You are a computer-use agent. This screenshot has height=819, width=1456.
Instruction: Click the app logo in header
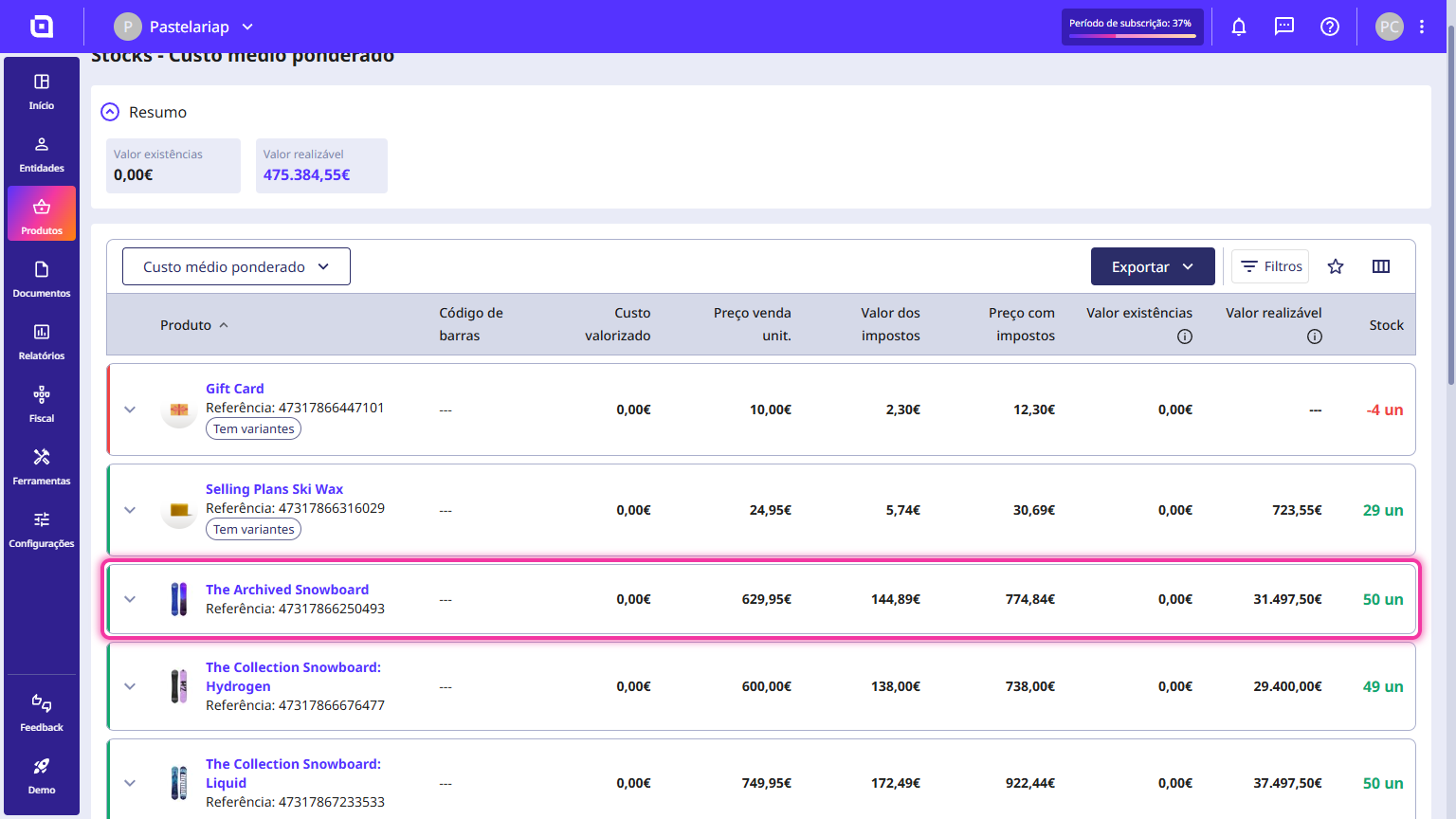[42, 27]
